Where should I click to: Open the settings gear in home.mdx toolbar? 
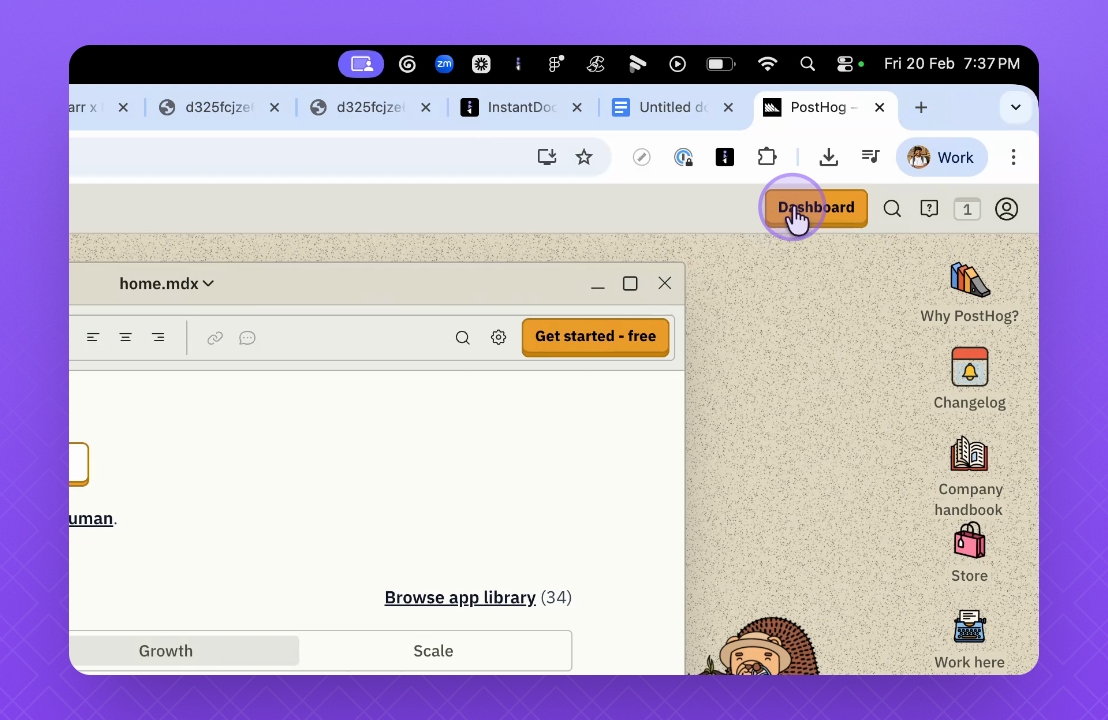click(x=499, y=337)
